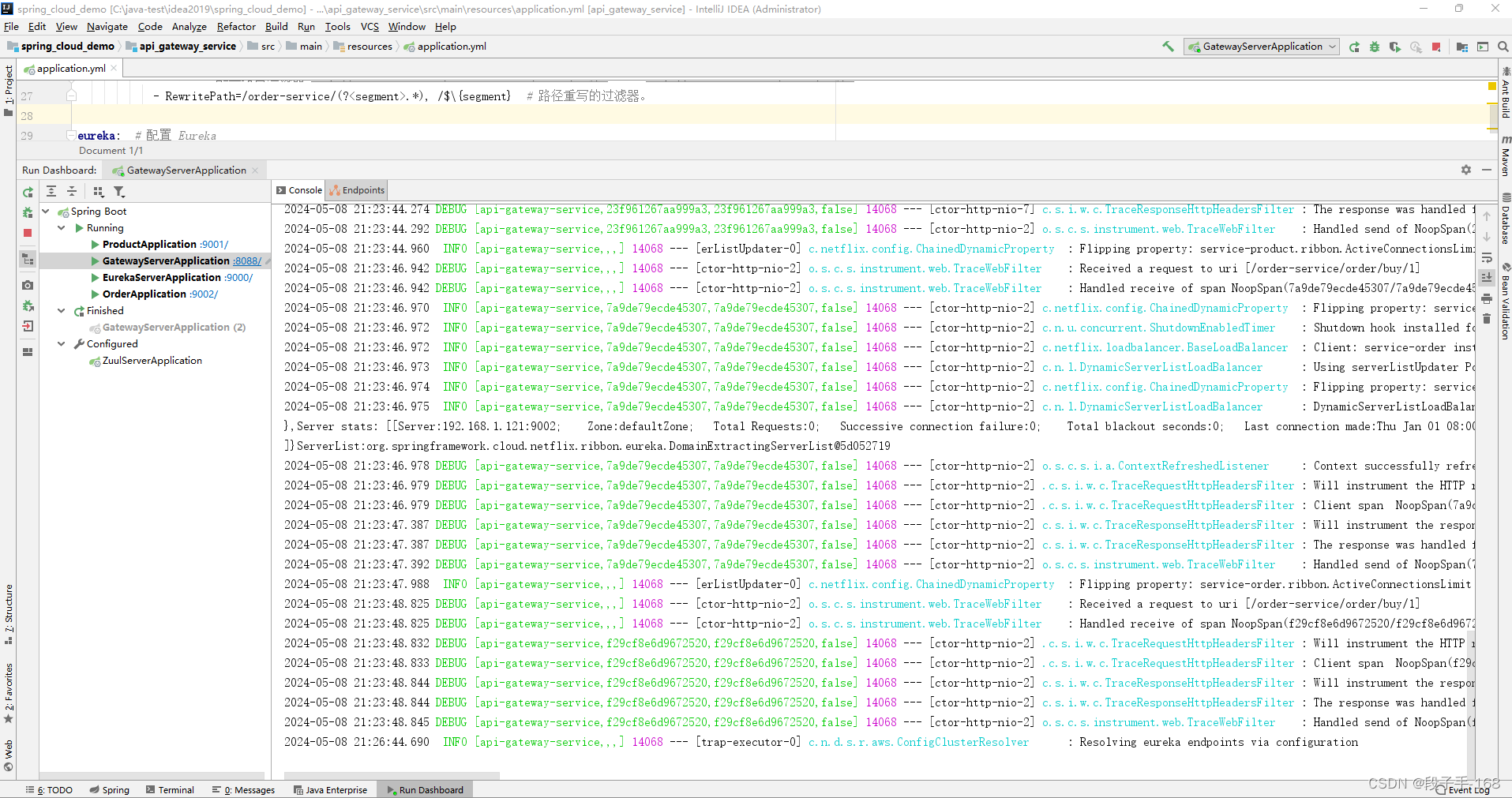
Task: Open Project Structure from main toolbar
Action: pos(1462,47)
